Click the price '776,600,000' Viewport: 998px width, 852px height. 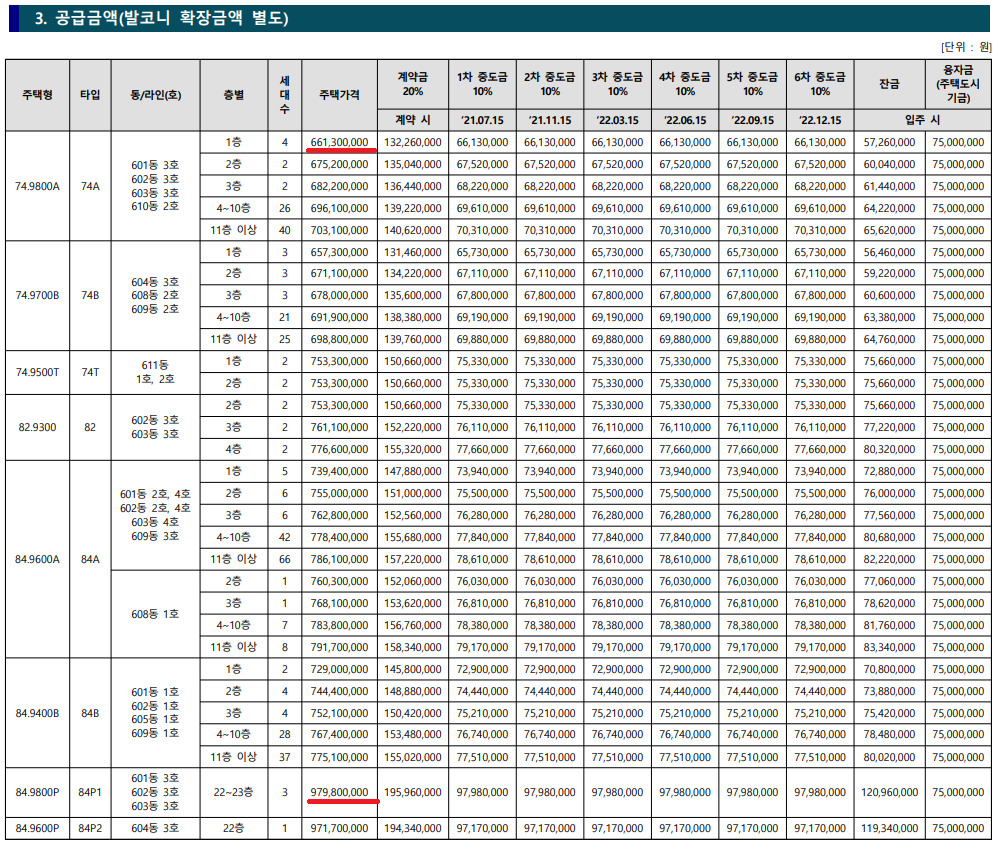coord(339,449)
